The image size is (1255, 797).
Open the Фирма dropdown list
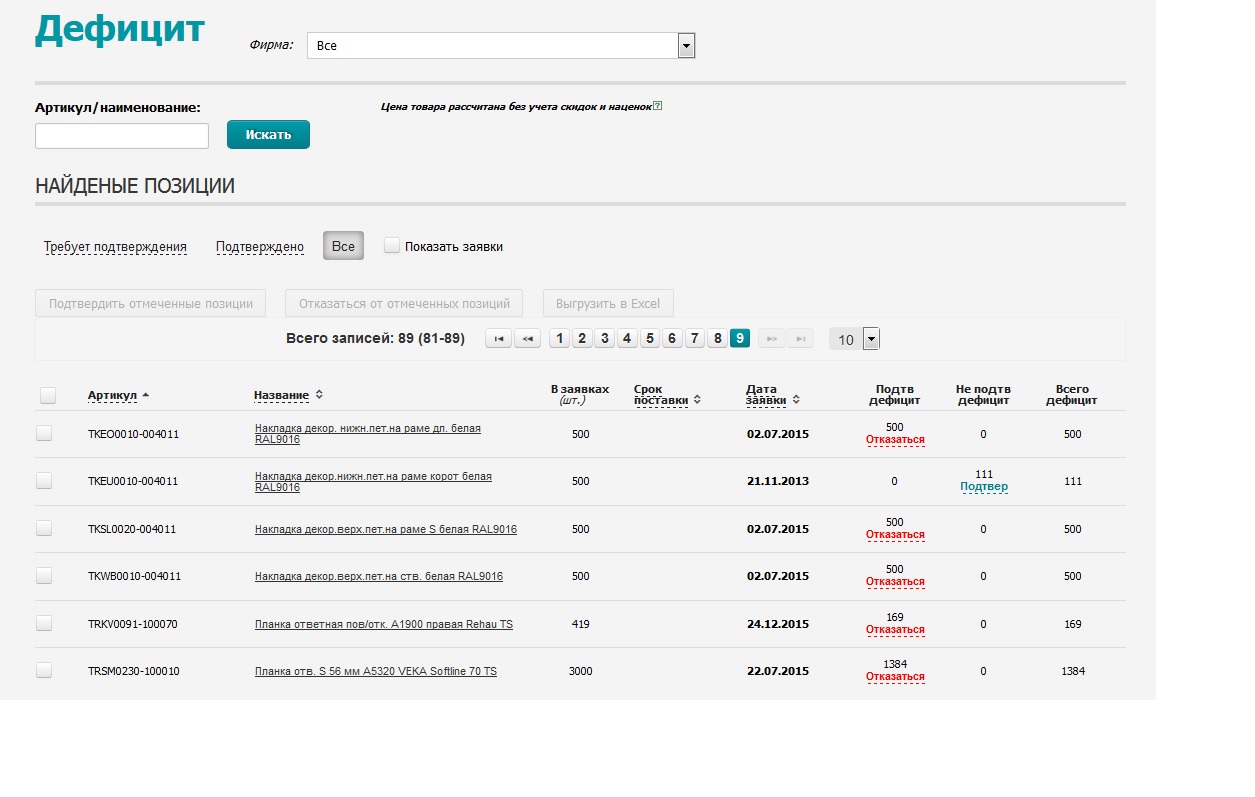pos(686,46)
